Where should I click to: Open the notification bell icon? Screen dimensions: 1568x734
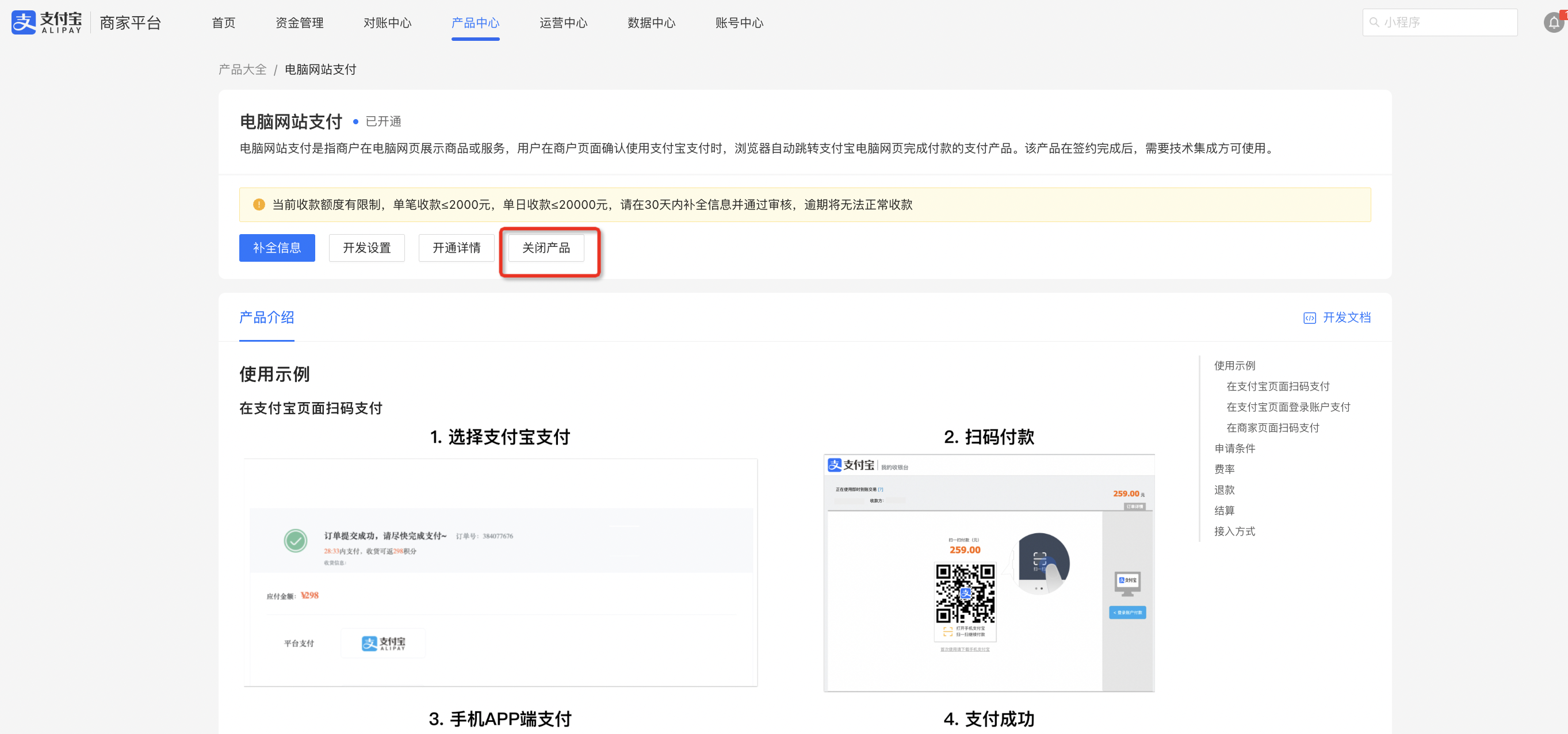(x=1554, y=22)
